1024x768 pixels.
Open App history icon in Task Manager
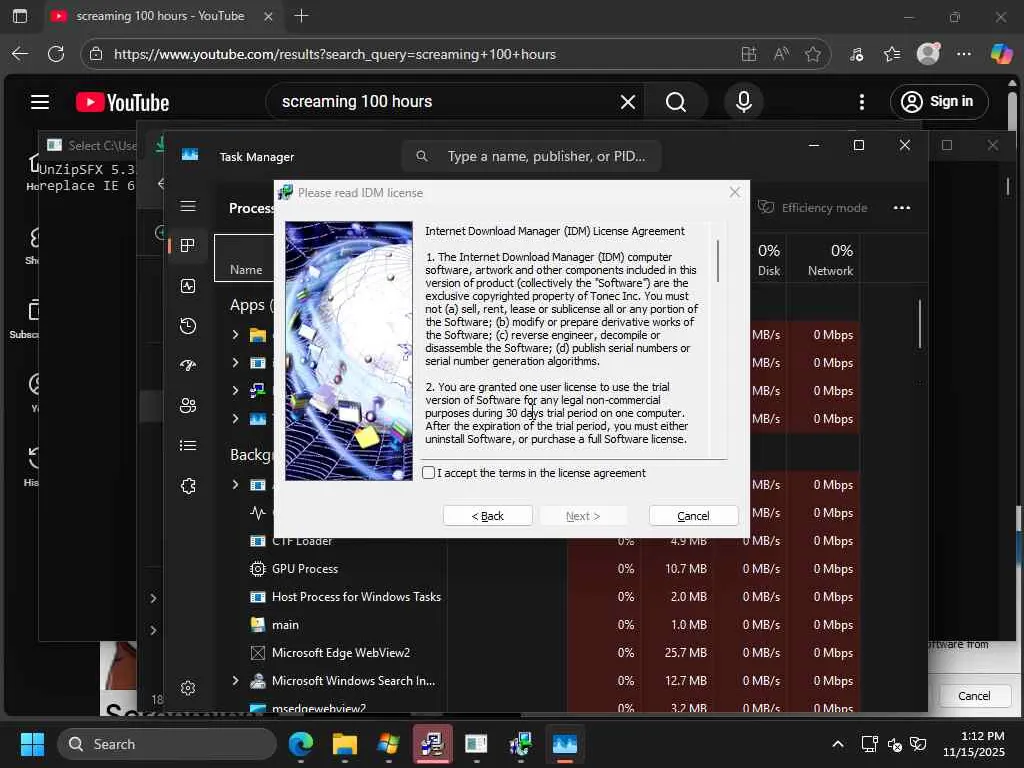(x=188, y=326)
